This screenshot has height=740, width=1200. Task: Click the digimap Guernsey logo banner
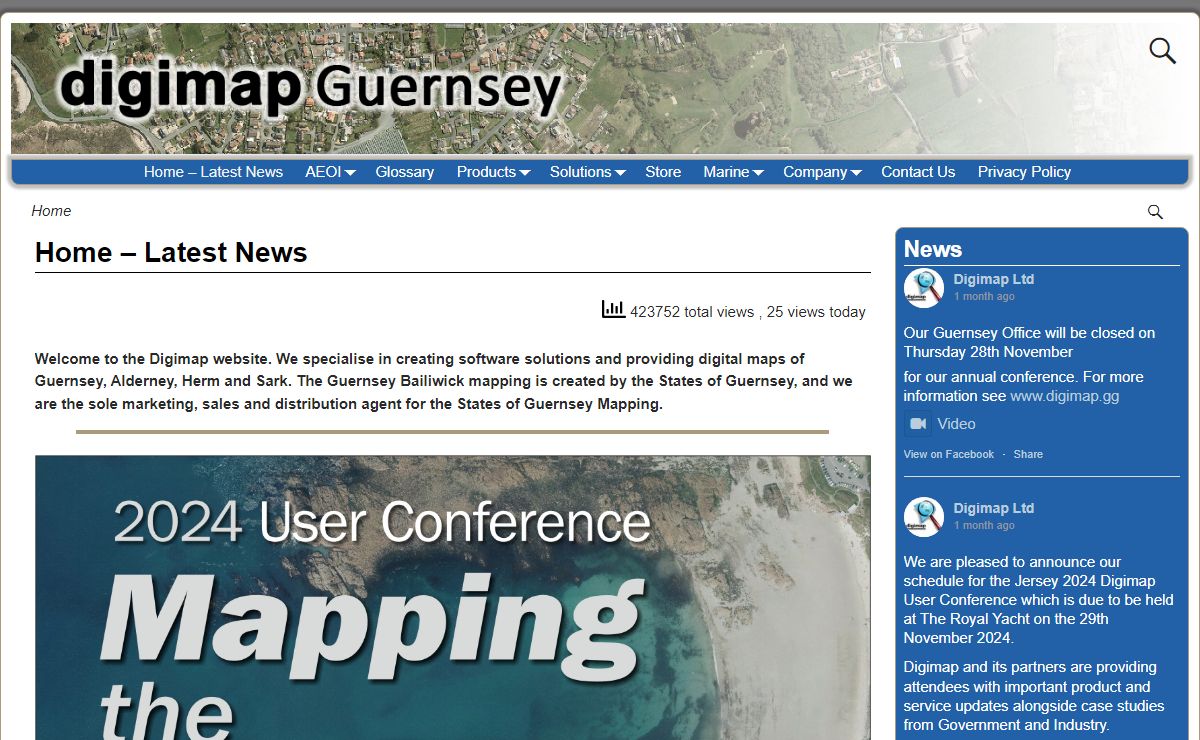pyautogui.click(x=312, y=88)
